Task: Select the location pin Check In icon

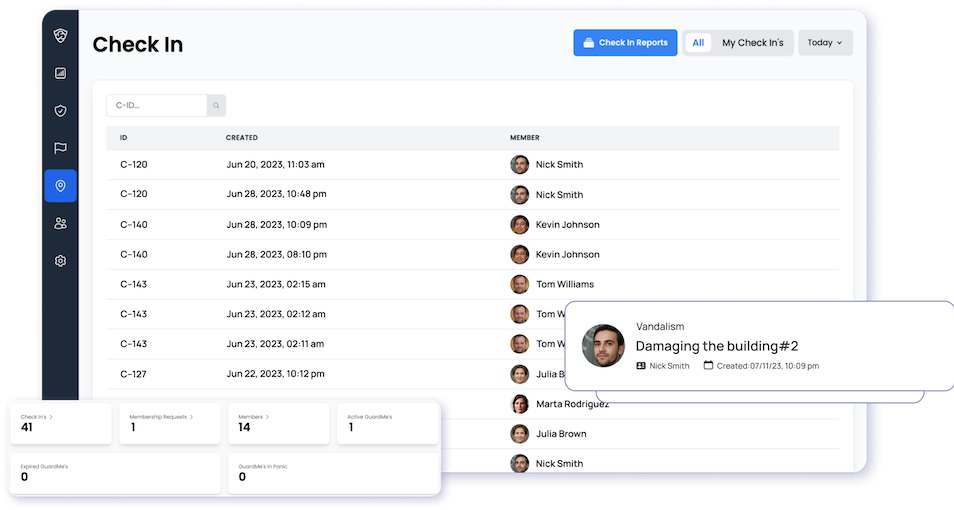Action: coord(60,186)
